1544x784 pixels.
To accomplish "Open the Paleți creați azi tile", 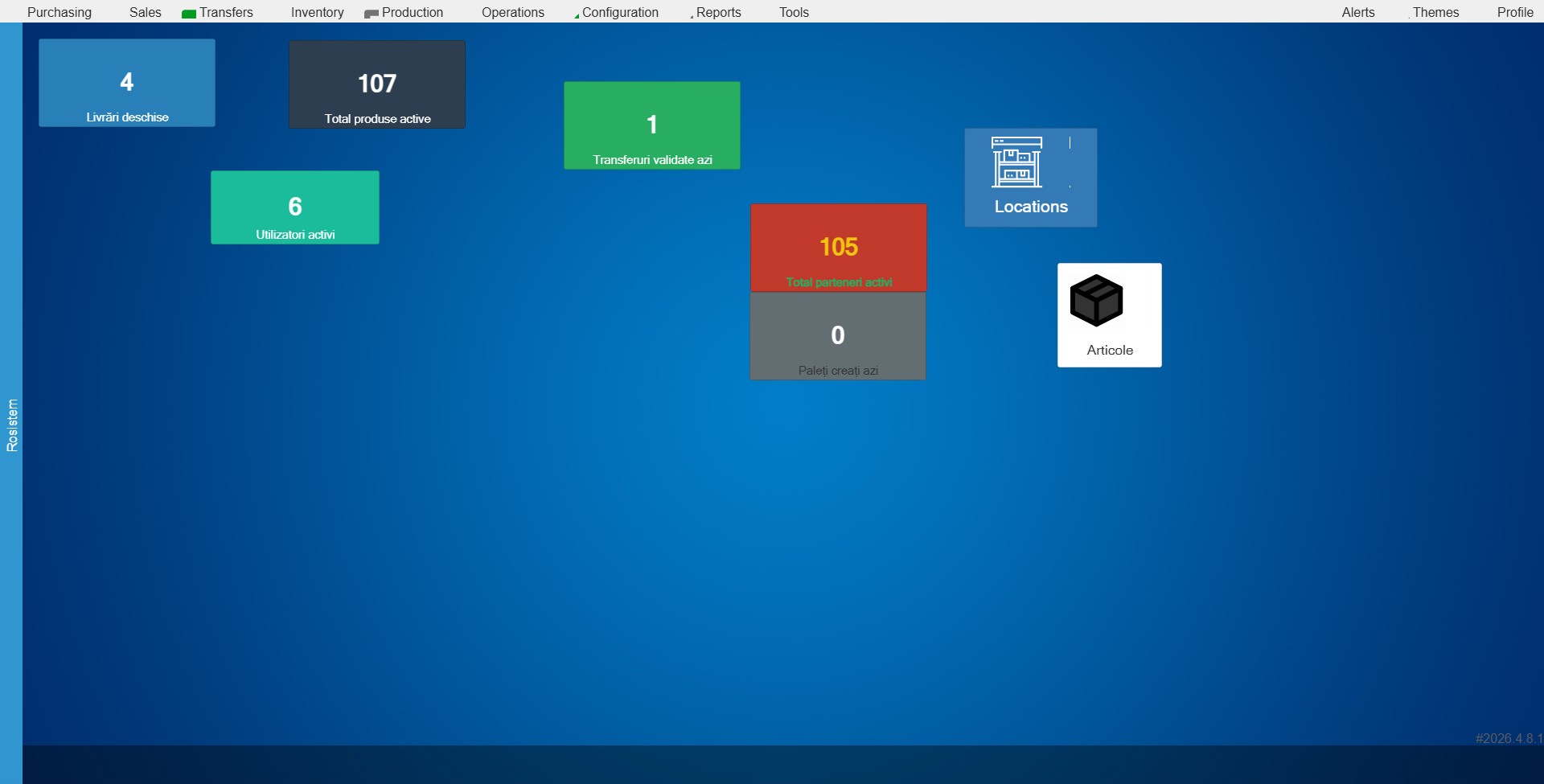I will (838, 336).
